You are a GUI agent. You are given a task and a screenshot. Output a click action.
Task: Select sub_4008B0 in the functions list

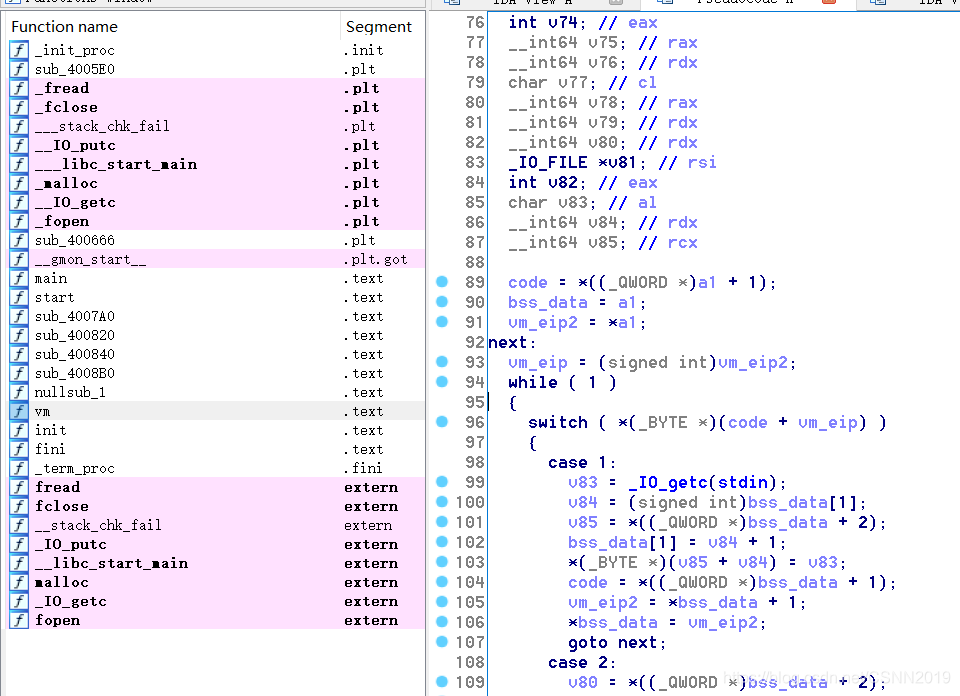click(216, 373)
